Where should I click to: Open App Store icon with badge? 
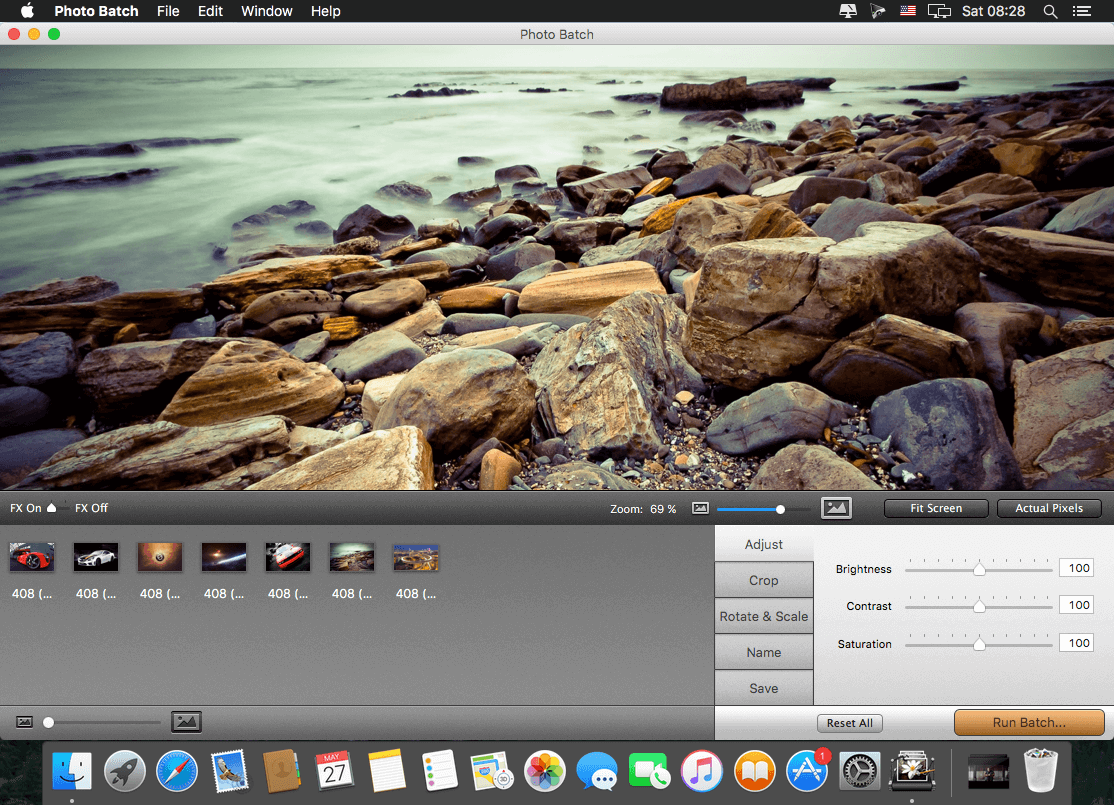(x=807, y=771)
